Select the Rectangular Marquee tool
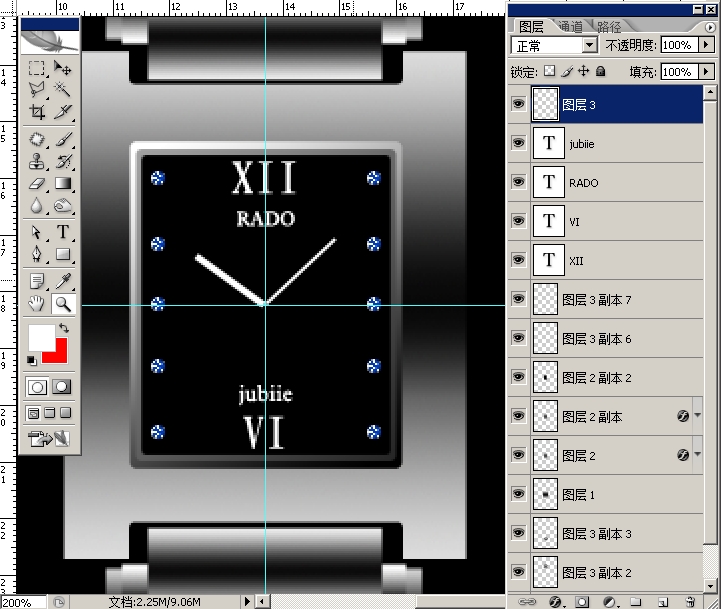The image size is (721, 609). click(x=37, y=68)
